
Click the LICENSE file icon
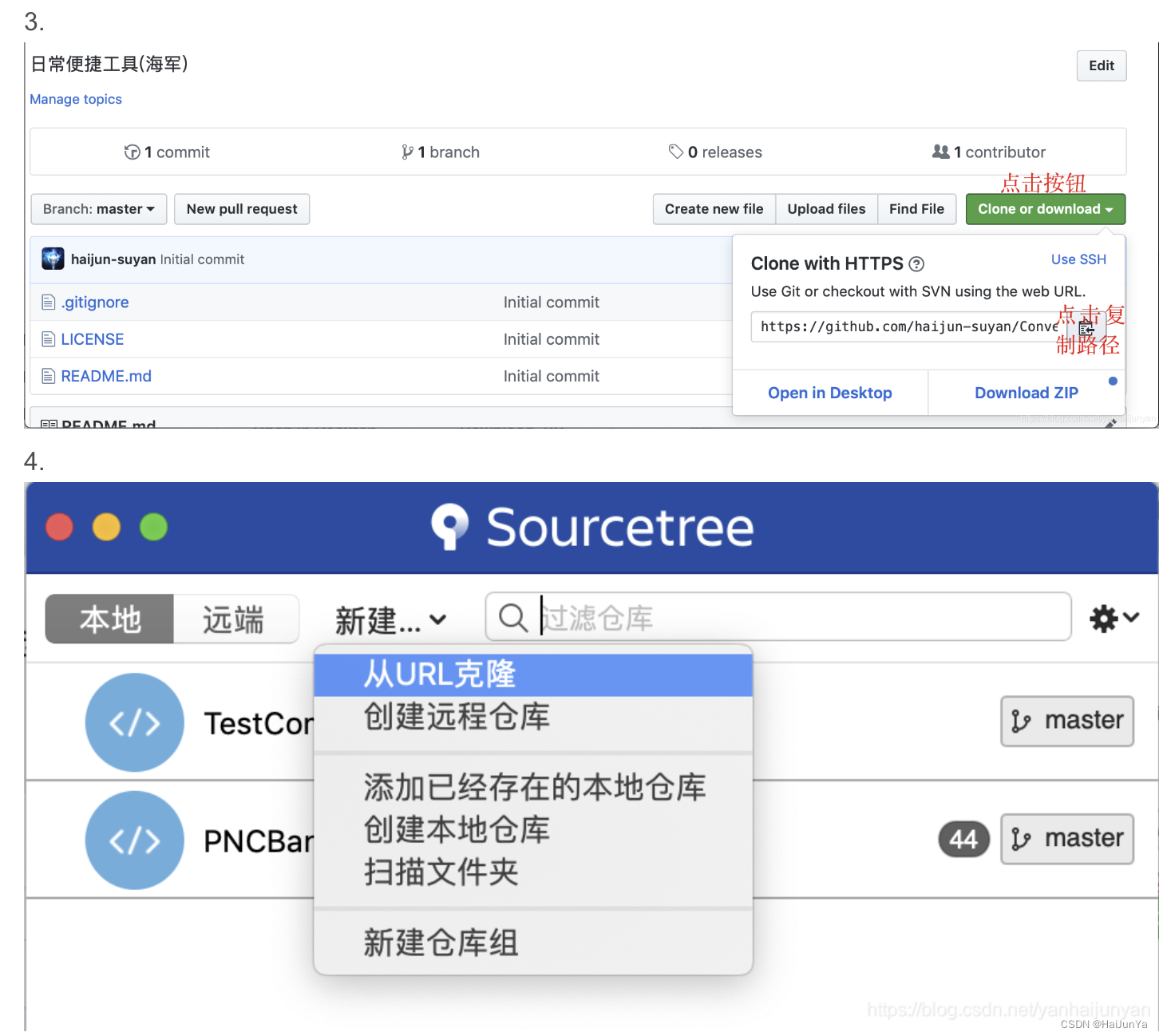tap(49, 338)
